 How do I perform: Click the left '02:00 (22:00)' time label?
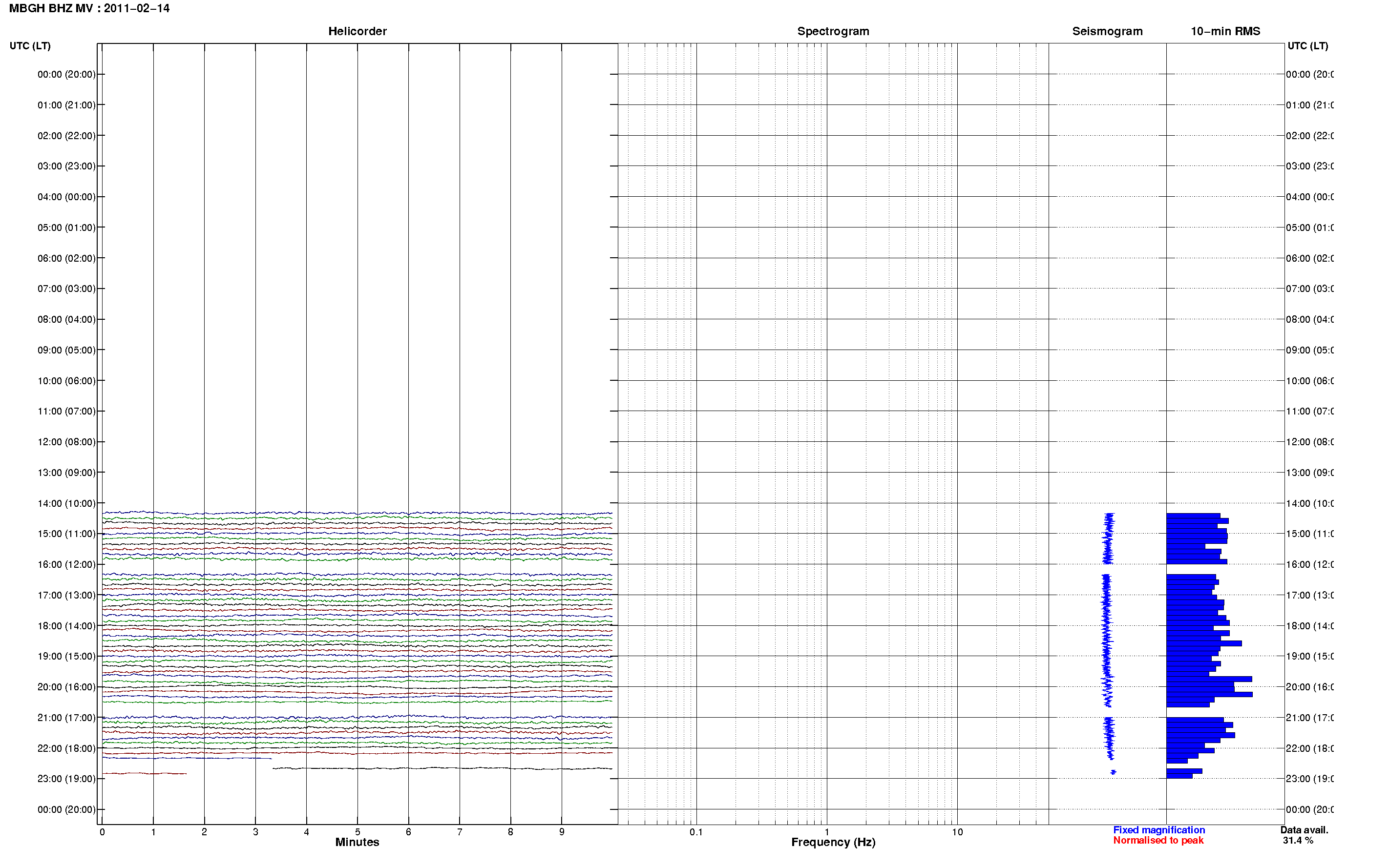(66, 136)
